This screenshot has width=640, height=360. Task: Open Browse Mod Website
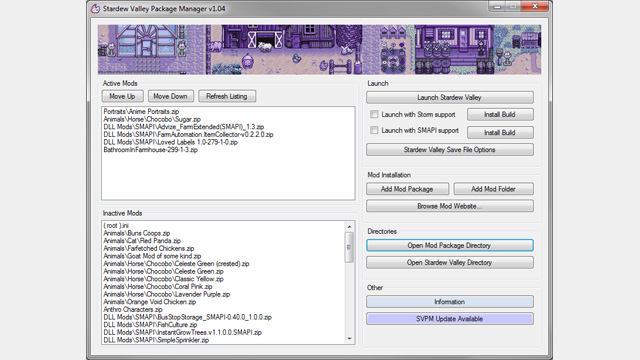pyautogui.click(x=449, y=206)
